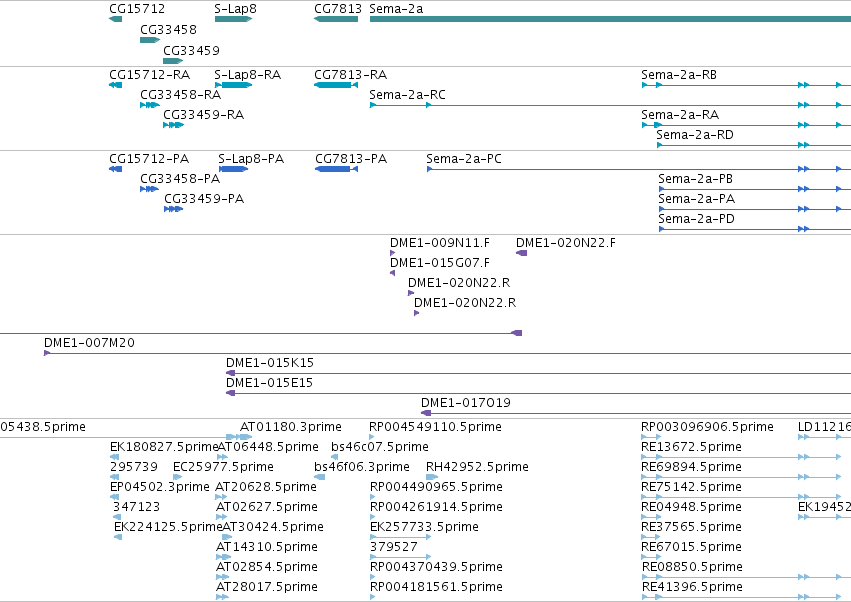Image resolution: width=851 pixels, height=602 pixels.
Task: Click EST AT20628.5prime
Action: click(x=221, y=497)
